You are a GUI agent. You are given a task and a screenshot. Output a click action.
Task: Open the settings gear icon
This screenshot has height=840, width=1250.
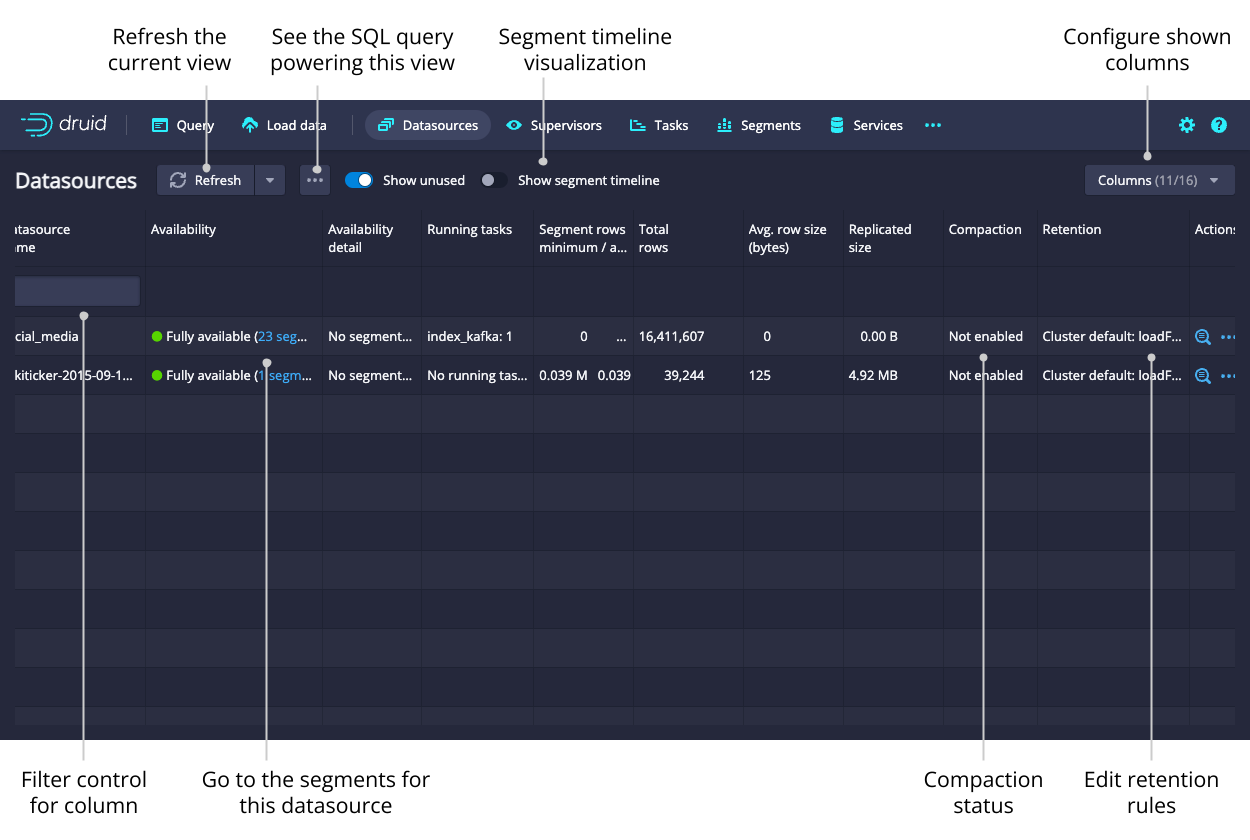click(1186, 125)
